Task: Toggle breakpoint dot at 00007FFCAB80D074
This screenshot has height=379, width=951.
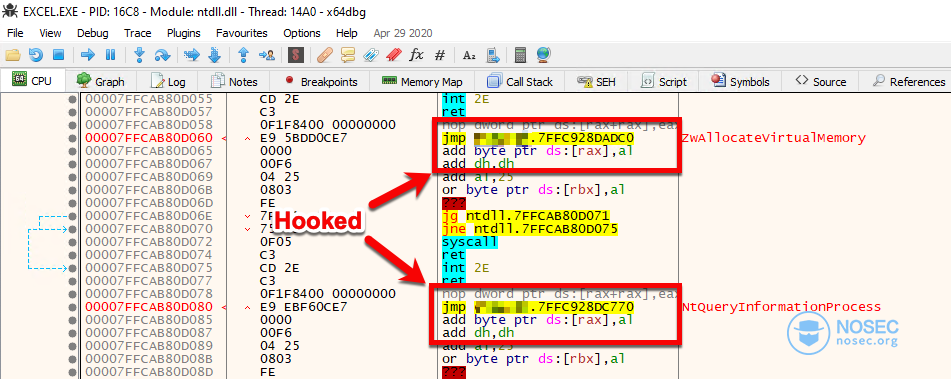Action: 73,255
